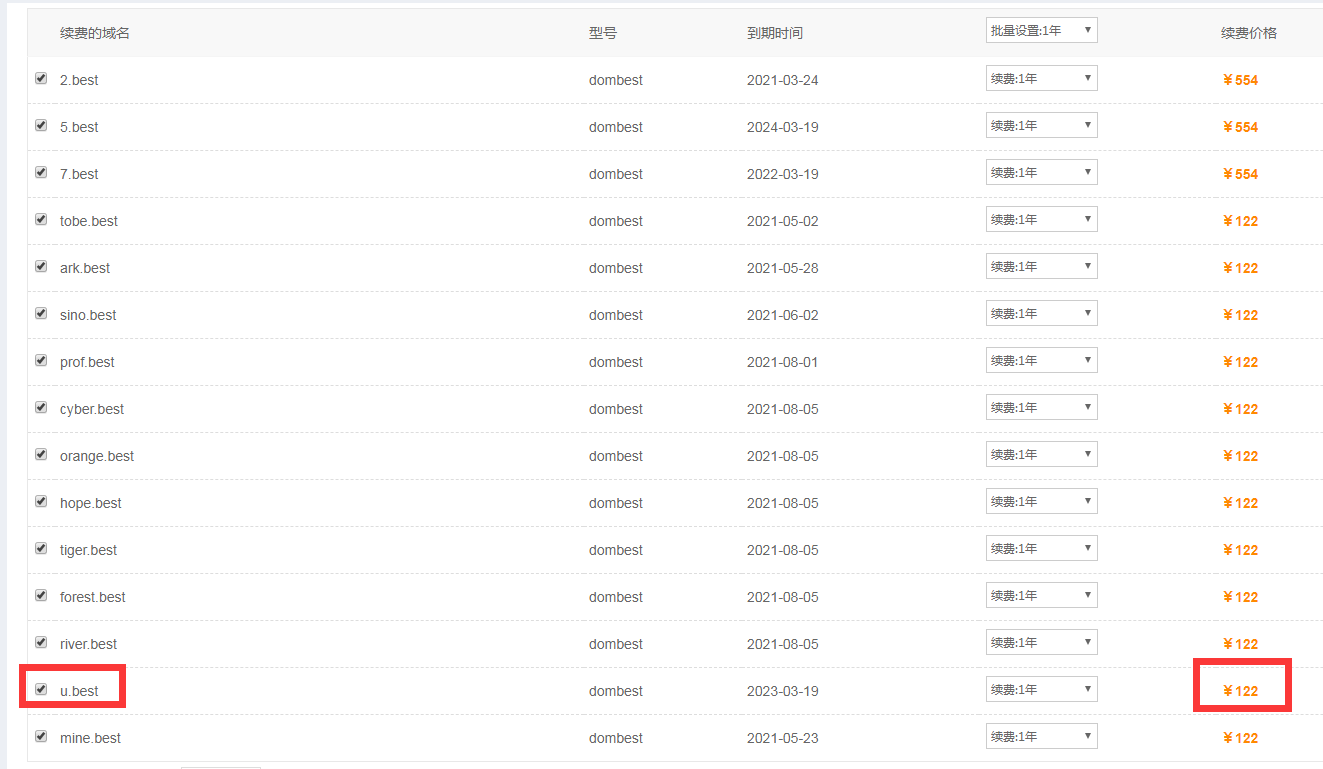Expand the river.best renewal period dropdown
Viewport: 1323px width, 769px height.
coord(1041,643)
